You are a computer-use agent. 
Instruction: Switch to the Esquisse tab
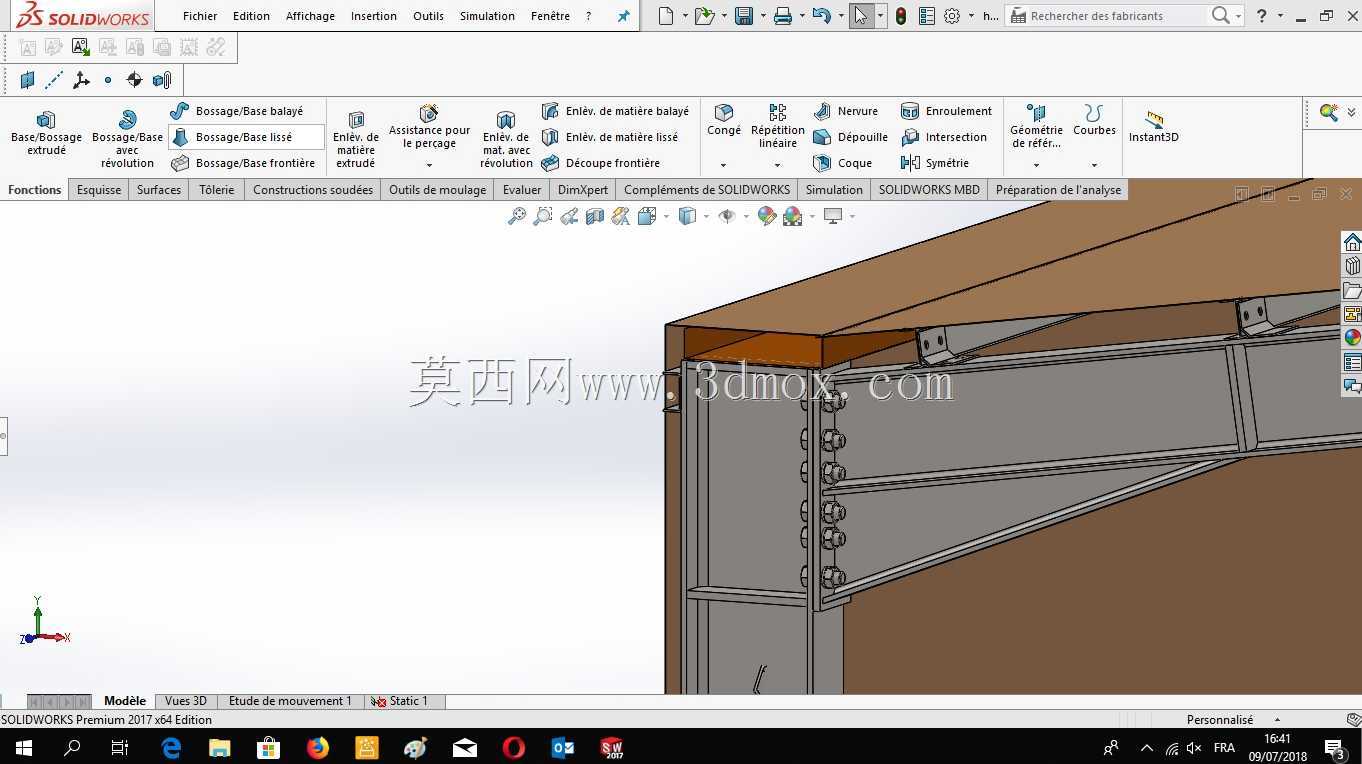pyautogui.click(x=99, y=190)
